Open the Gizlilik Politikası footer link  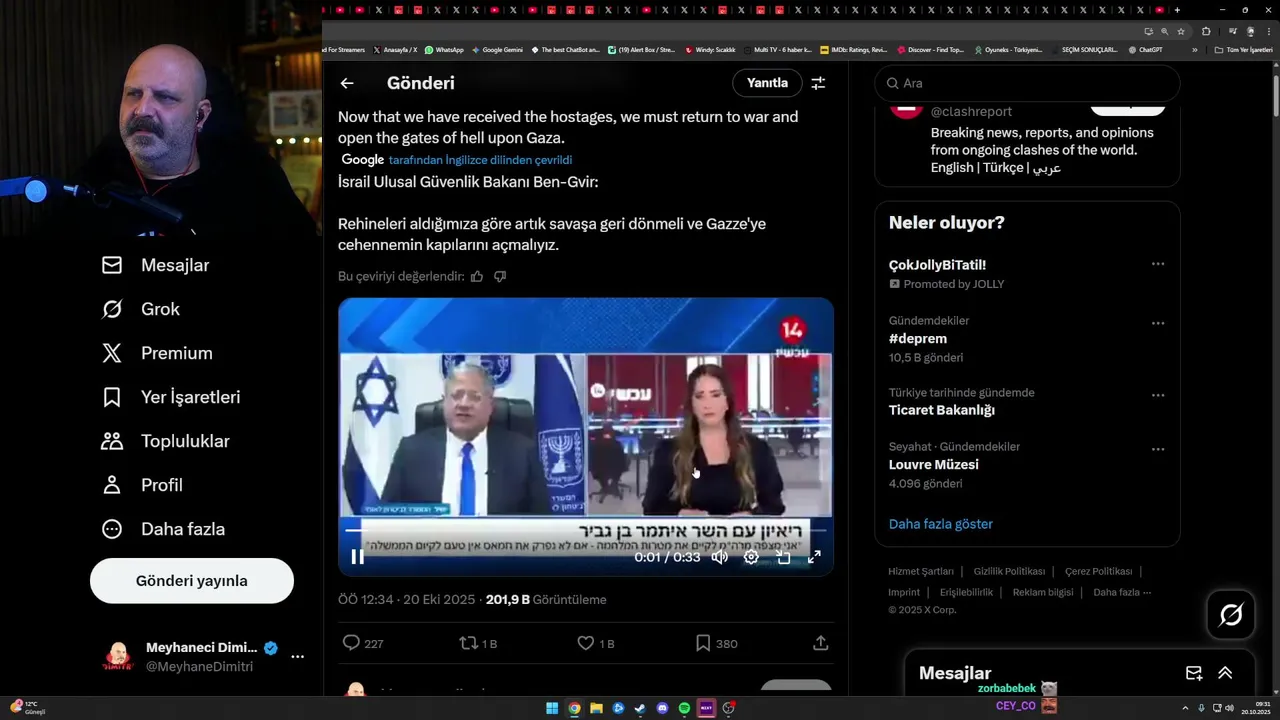(1009, 571)
